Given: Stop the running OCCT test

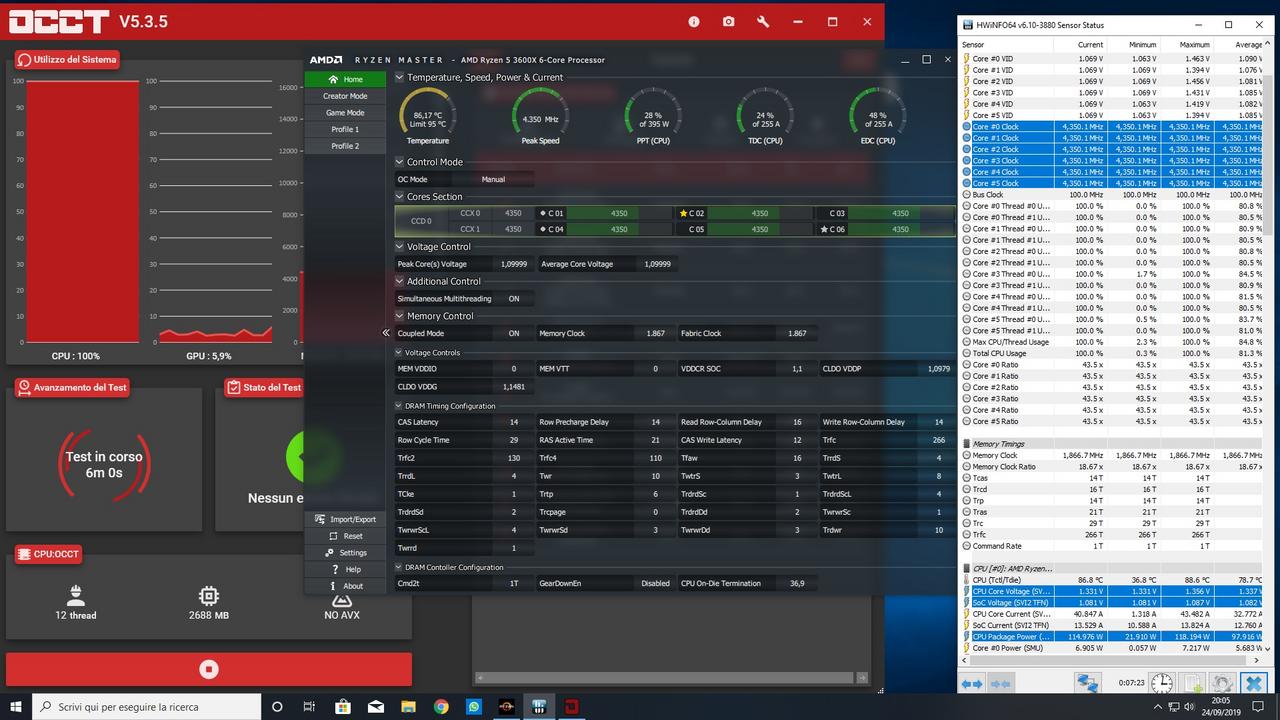Looking at the screenshot, I should click(x=209, y=669).
